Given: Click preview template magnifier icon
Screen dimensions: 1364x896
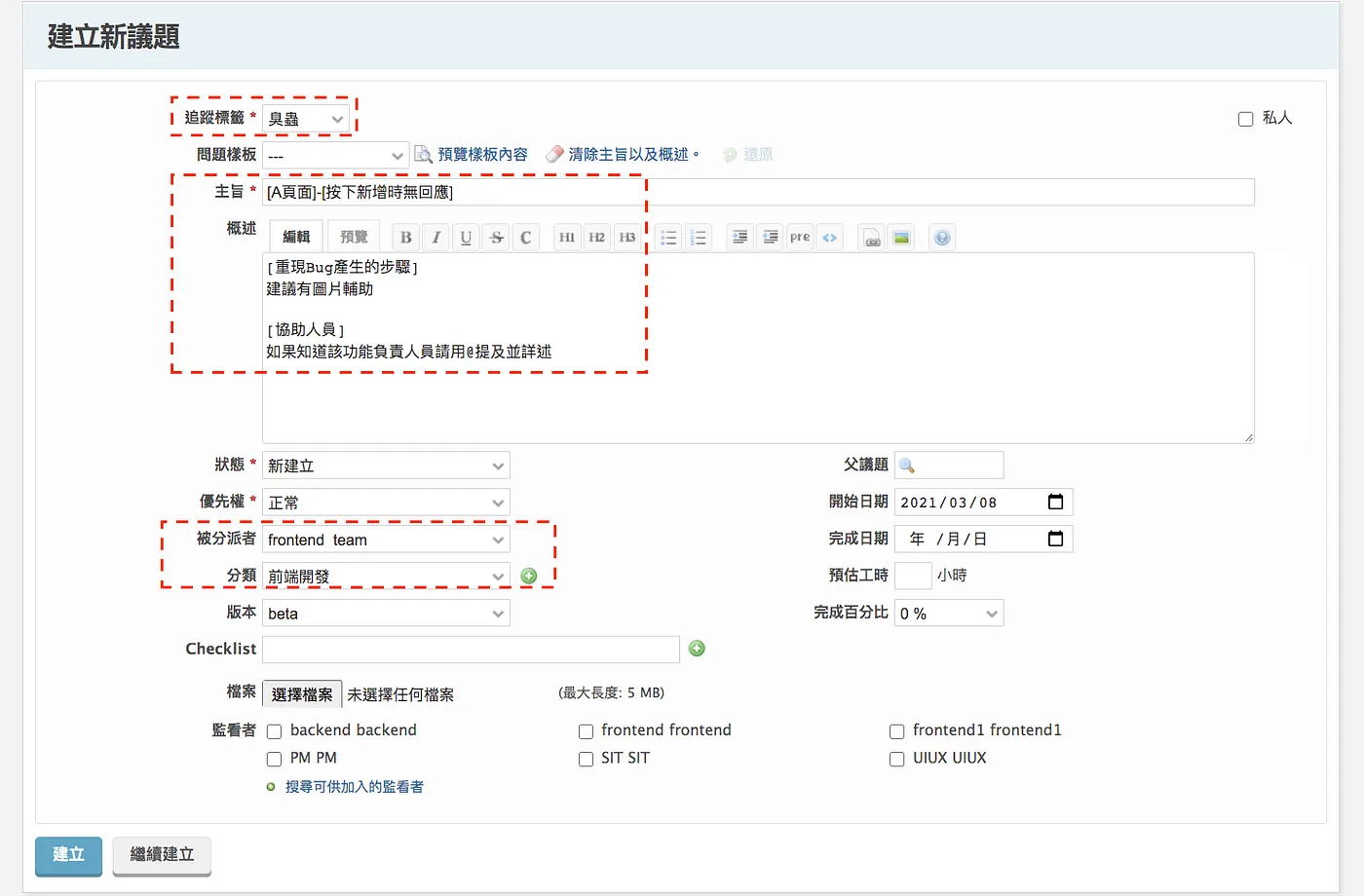Looking at the screenshot, I should click(x=424, y=154).
